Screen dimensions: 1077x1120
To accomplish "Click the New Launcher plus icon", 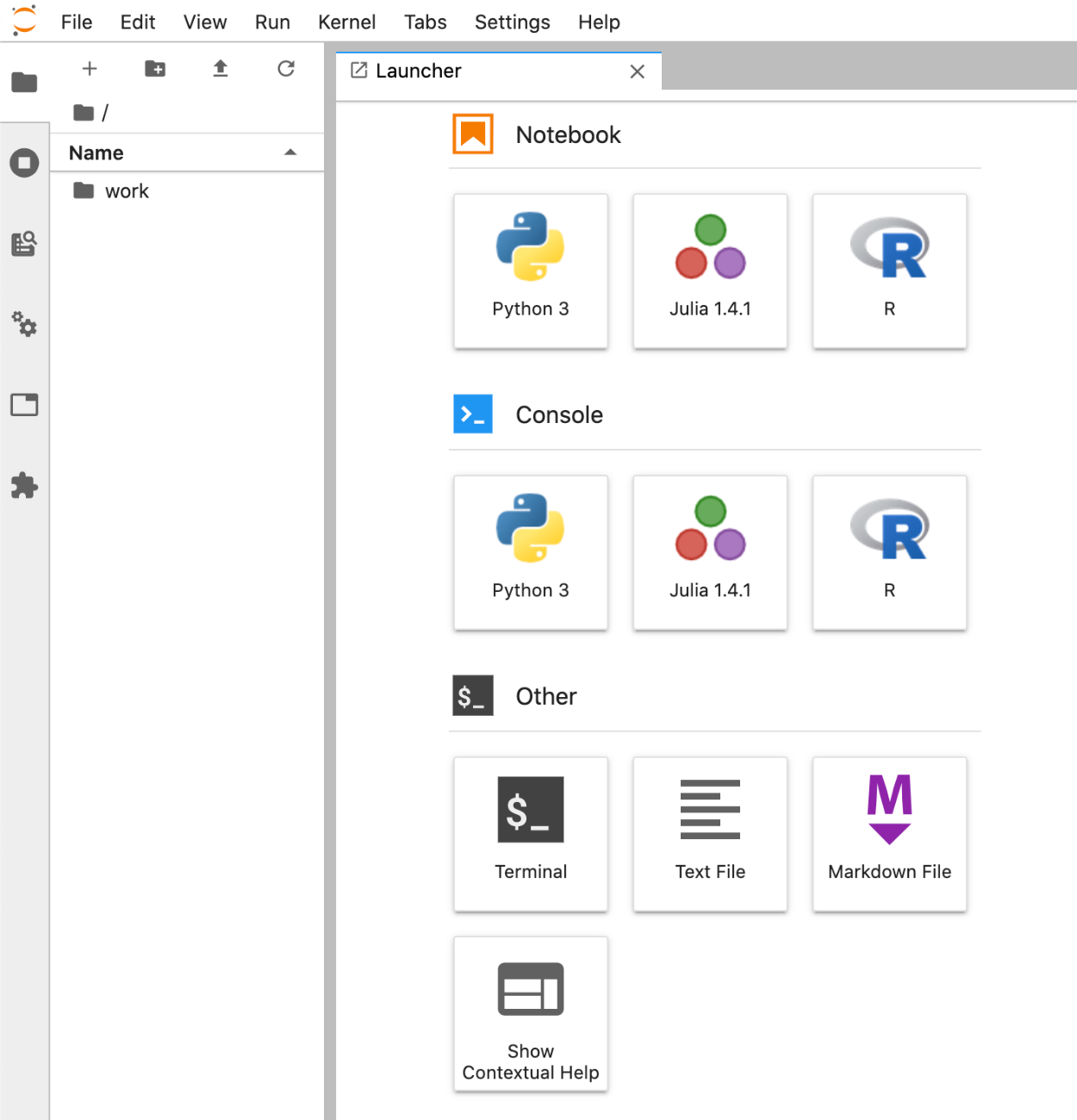I will coord(90,69).
